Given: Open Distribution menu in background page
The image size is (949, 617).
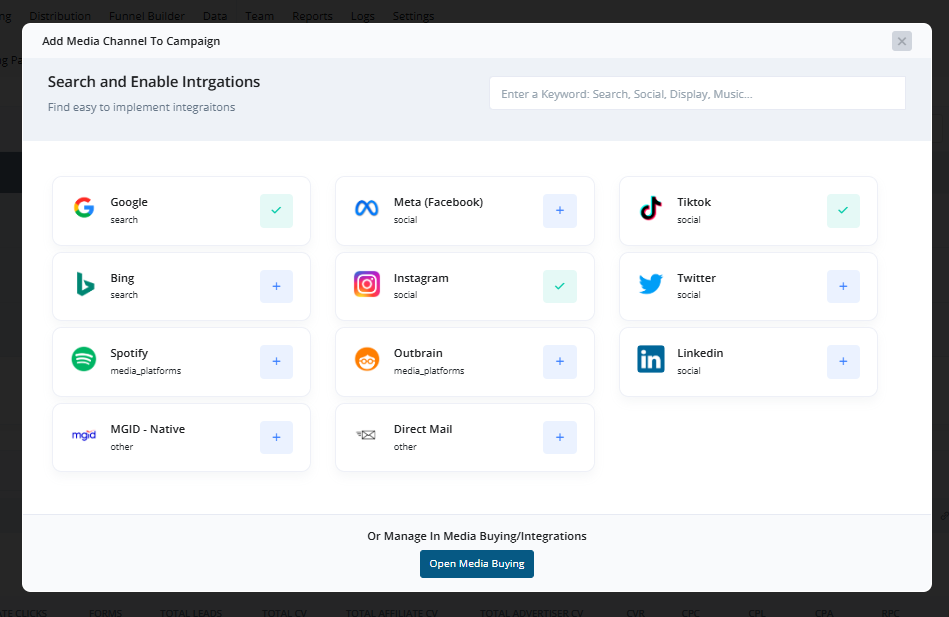Looking at the screenshot, I should point(60,16).
